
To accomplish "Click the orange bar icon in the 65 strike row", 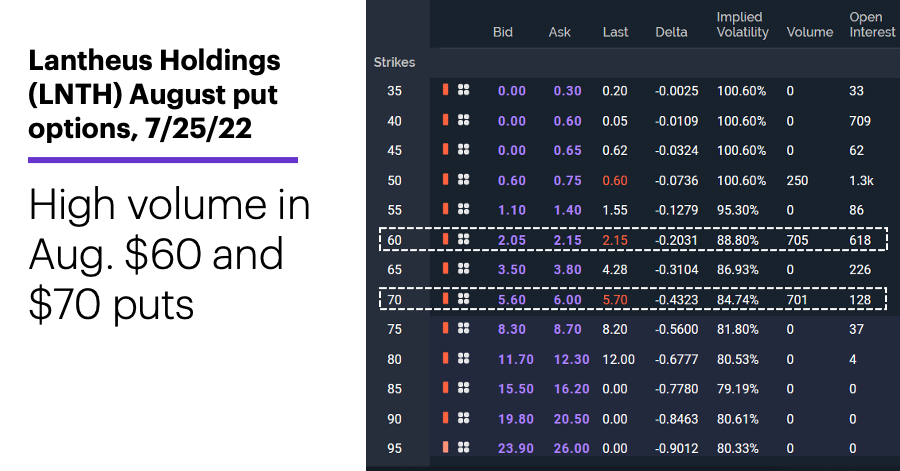I will (445, 268).
